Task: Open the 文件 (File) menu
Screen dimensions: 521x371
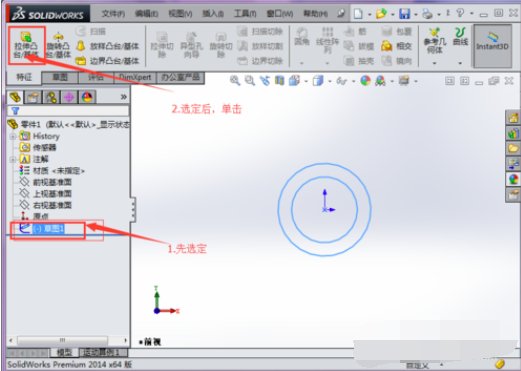Action: point(113,14)
